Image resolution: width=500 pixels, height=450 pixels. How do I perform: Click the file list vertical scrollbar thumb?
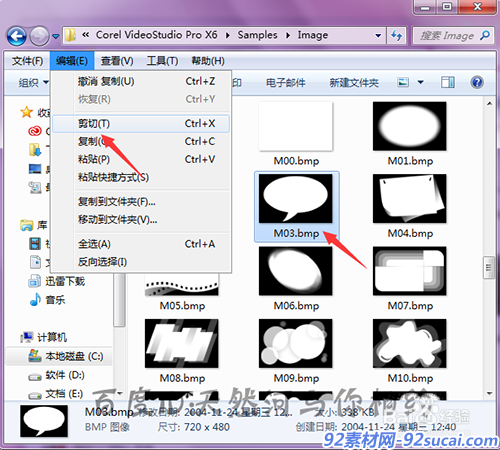489,267
